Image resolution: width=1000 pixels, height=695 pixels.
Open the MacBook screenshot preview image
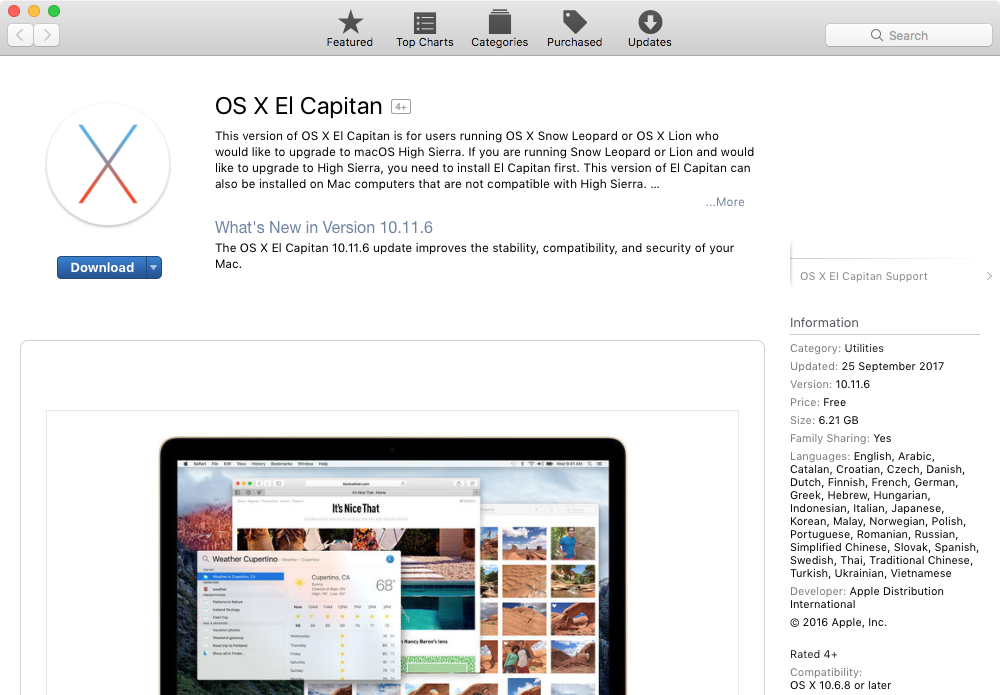pos(392,553)
